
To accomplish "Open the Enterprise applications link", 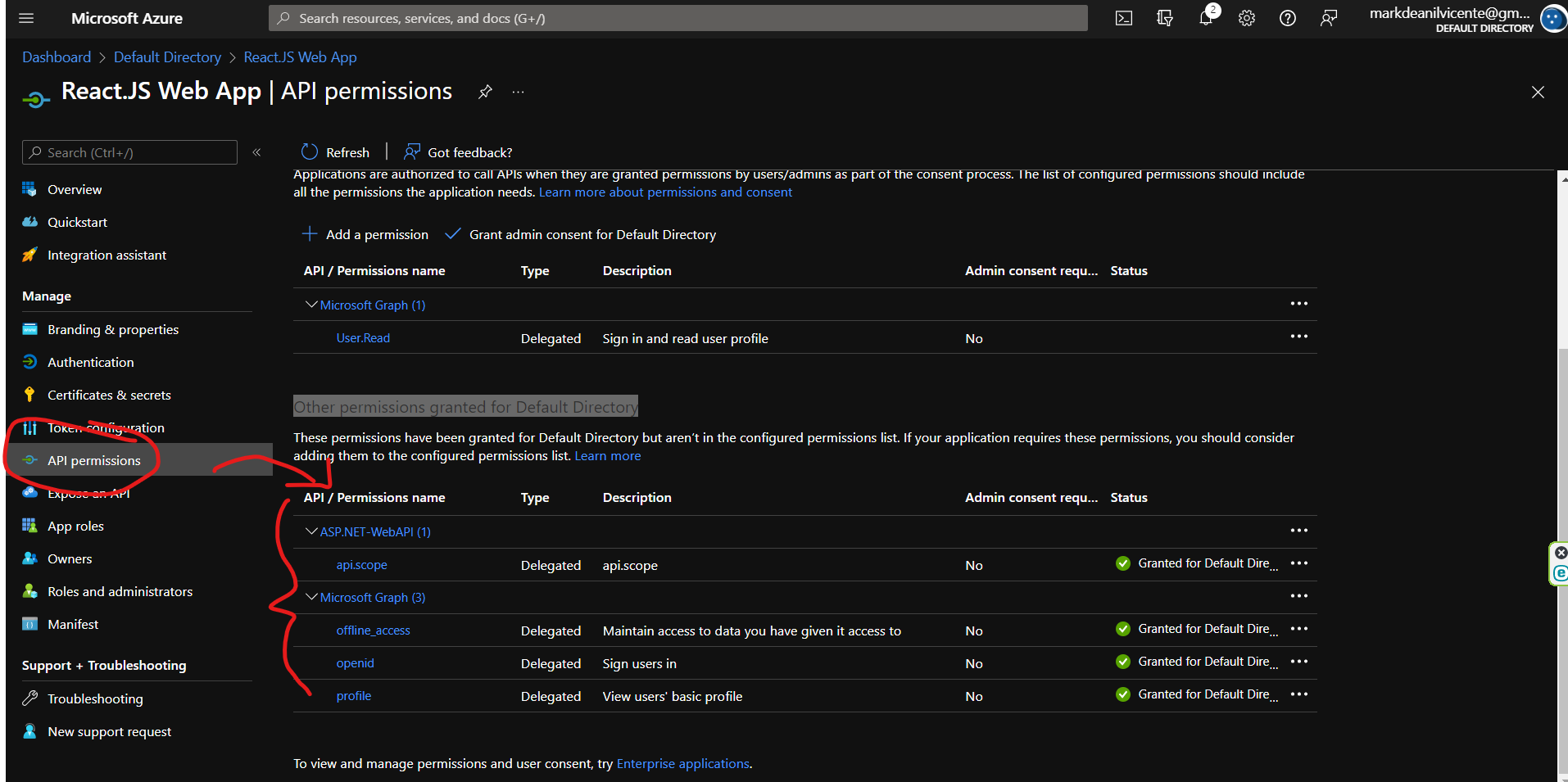I will 682,763.
